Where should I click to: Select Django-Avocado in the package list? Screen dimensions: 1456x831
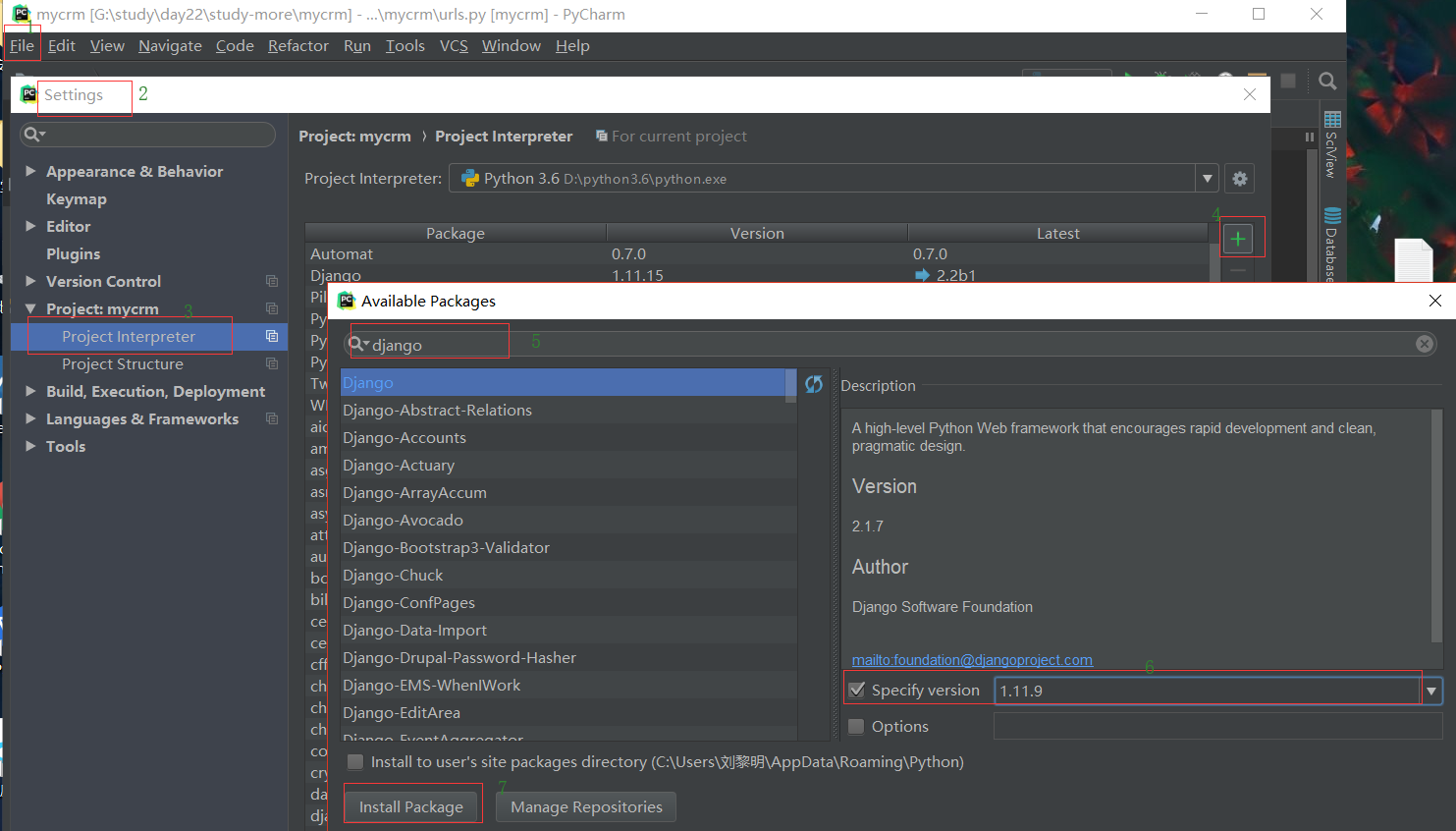[x=568, y=520]
